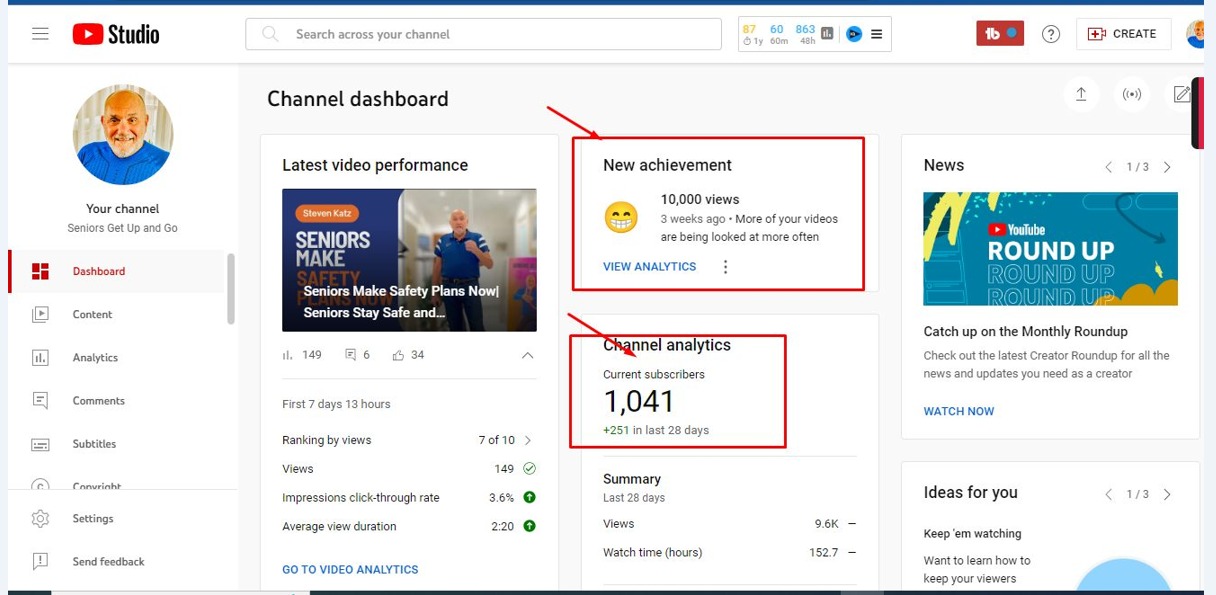
Task: Click the sidebar vertical scrollbar
Action: (x=231, y=290)
